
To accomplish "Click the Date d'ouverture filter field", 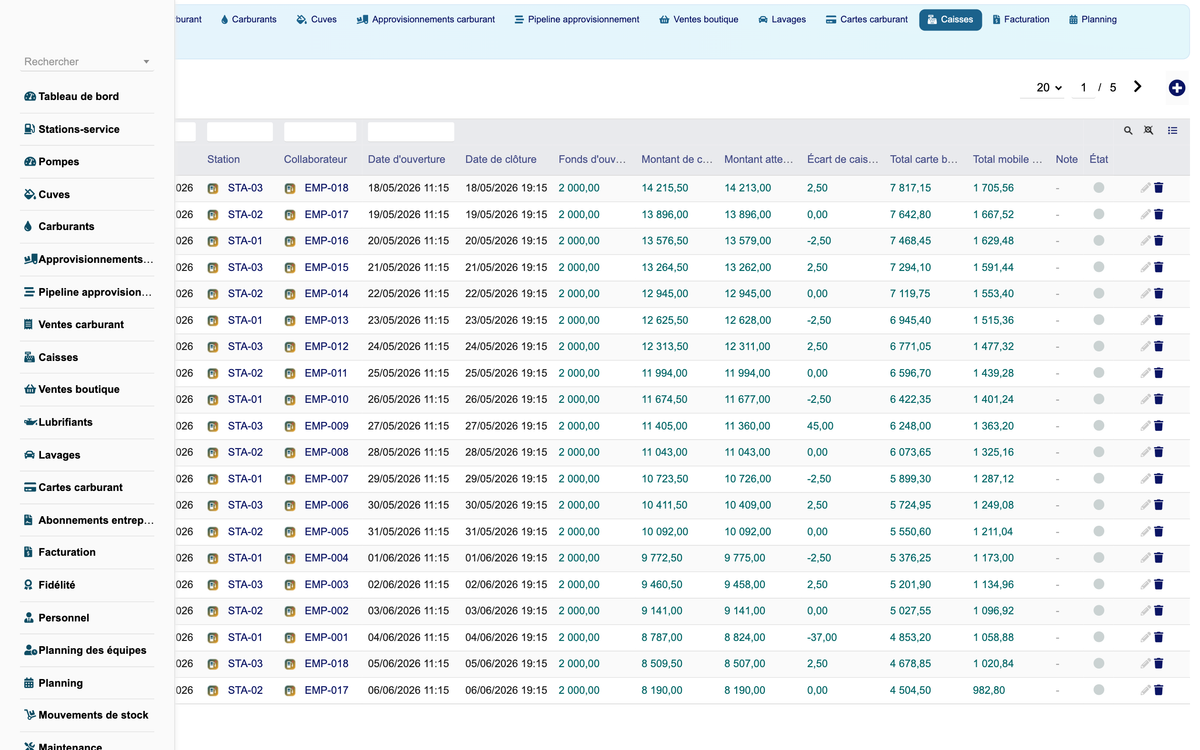I will [x=411, y=131].
